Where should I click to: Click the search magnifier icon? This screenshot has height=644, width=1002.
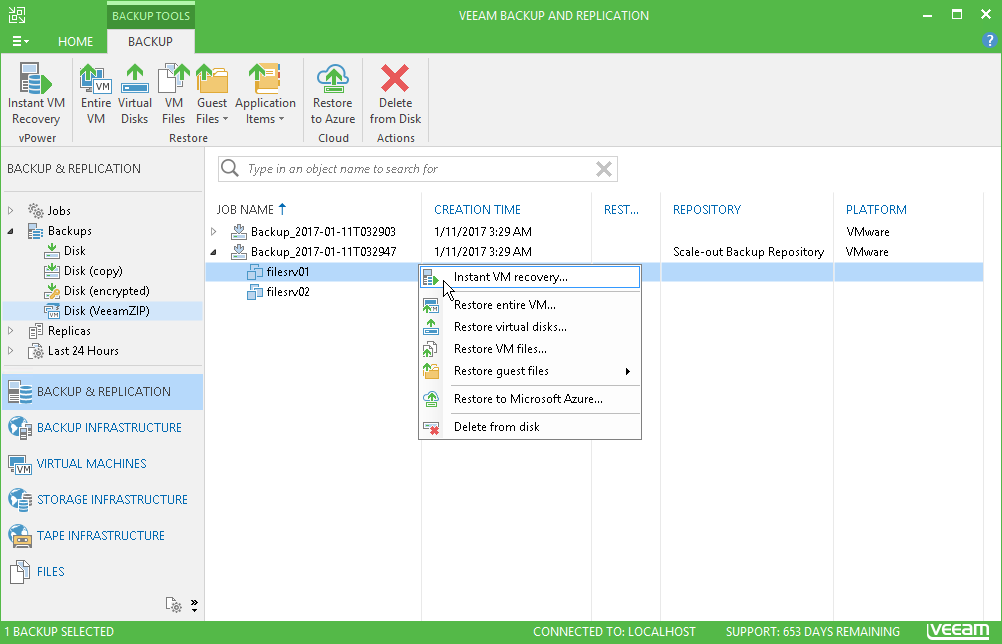point(230,168)
